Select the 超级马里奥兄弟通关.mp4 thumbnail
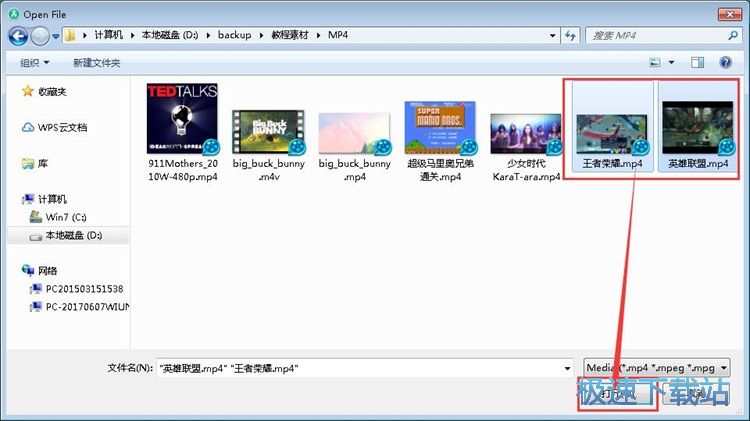 pyautogui.click(x=440, y=127)
